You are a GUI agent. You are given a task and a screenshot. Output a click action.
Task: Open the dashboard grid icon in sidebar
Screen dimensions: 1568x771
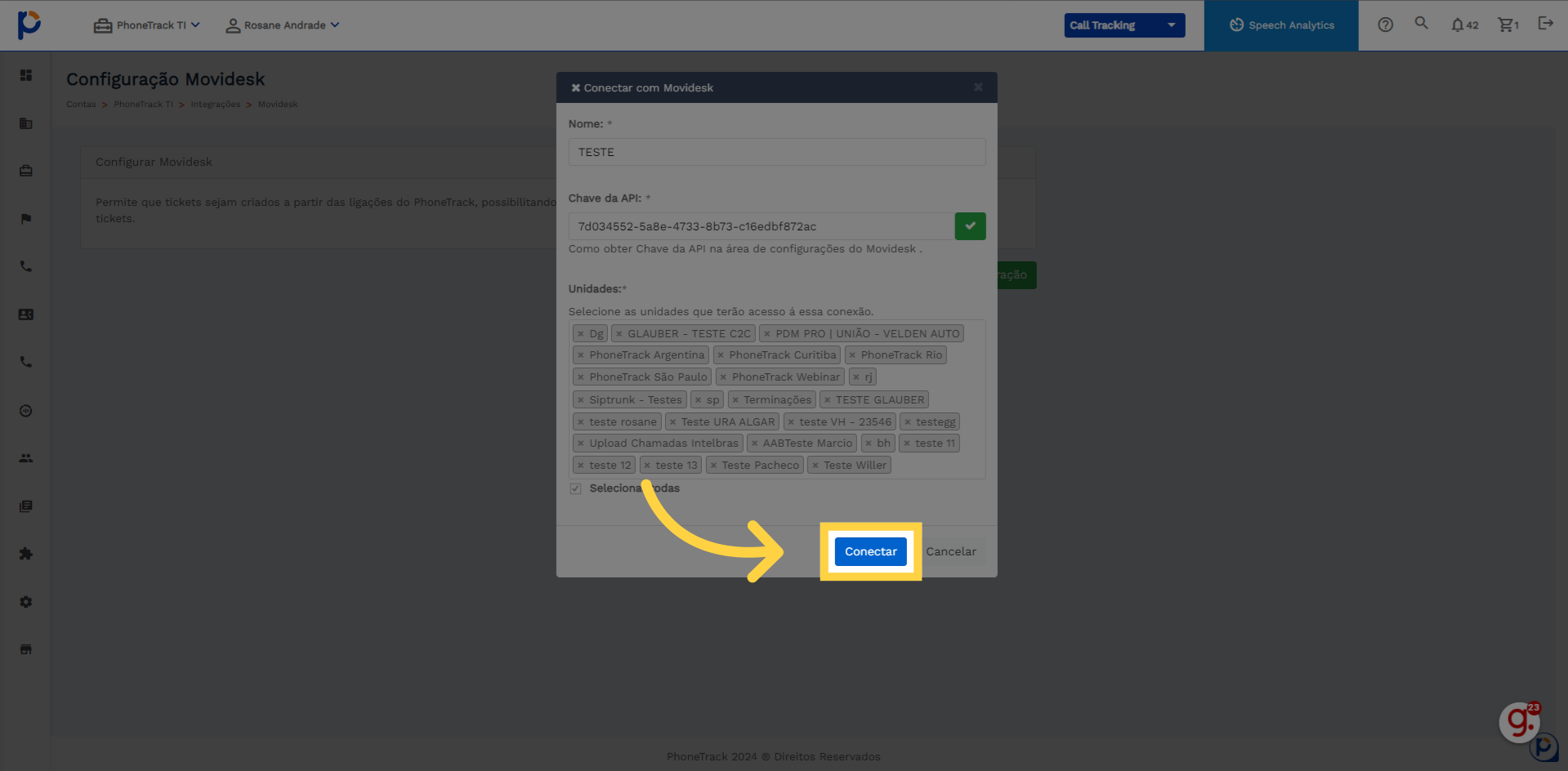(26, 75)
